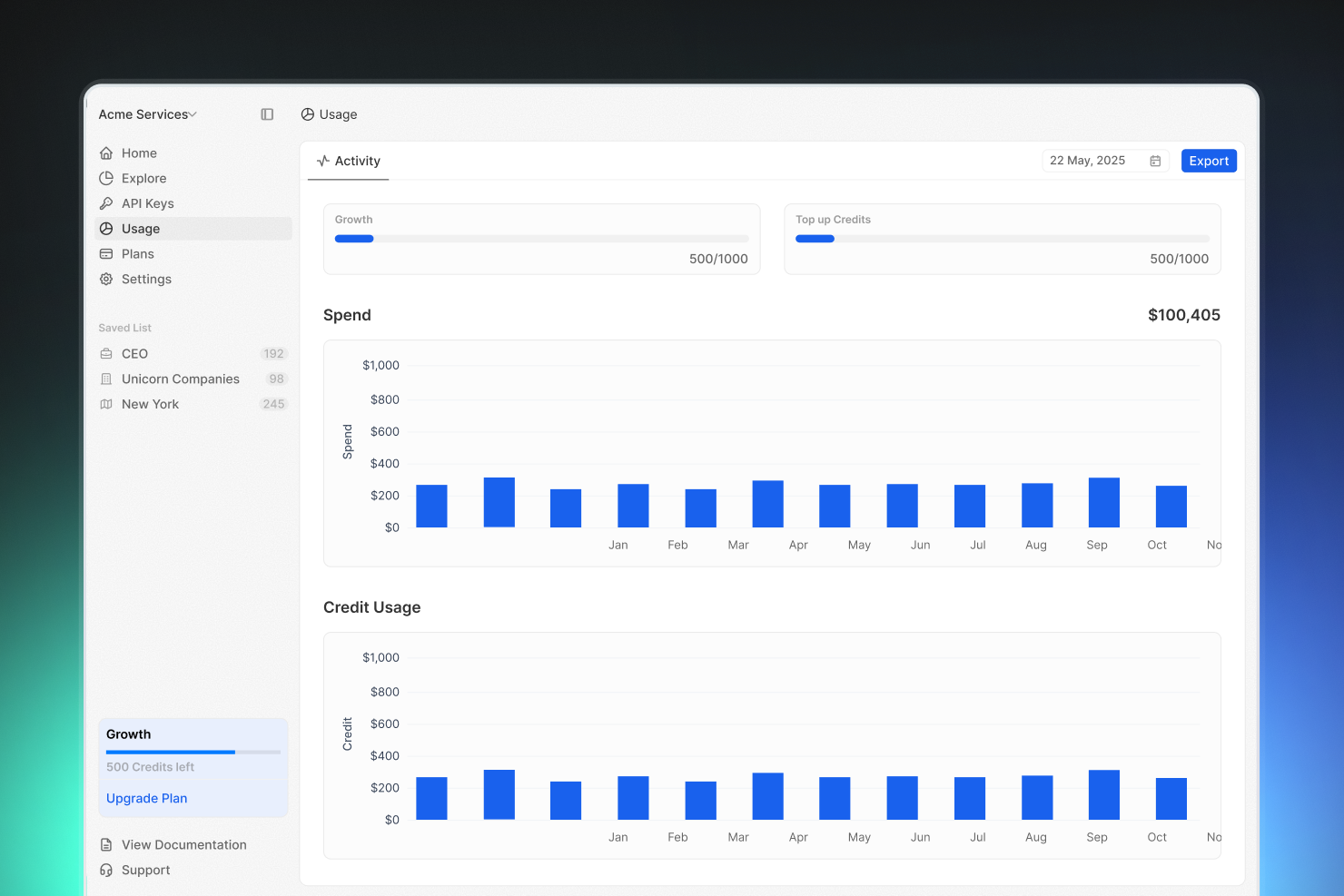Image resolution: width=1344 pixels, height=896 pixels.
Task: Click the Export button
Action: pyautogui.click(x=1209, y=161)
